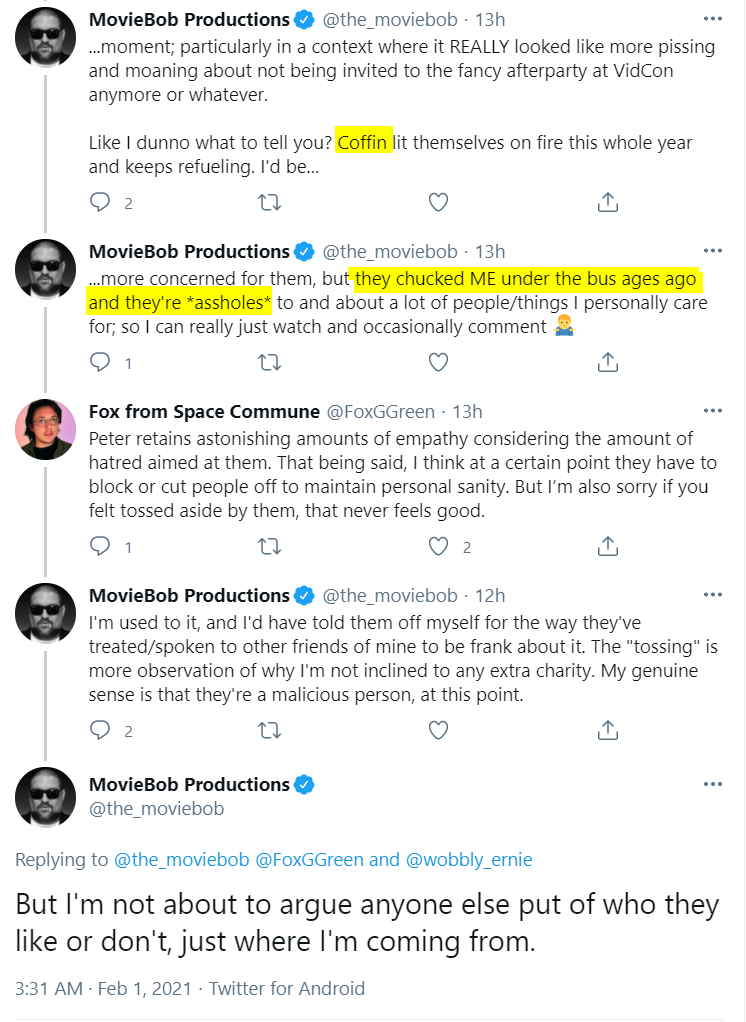Open the @FoxGGreen link in Replying to
The image size is (746, 1022).
(309, 860)
